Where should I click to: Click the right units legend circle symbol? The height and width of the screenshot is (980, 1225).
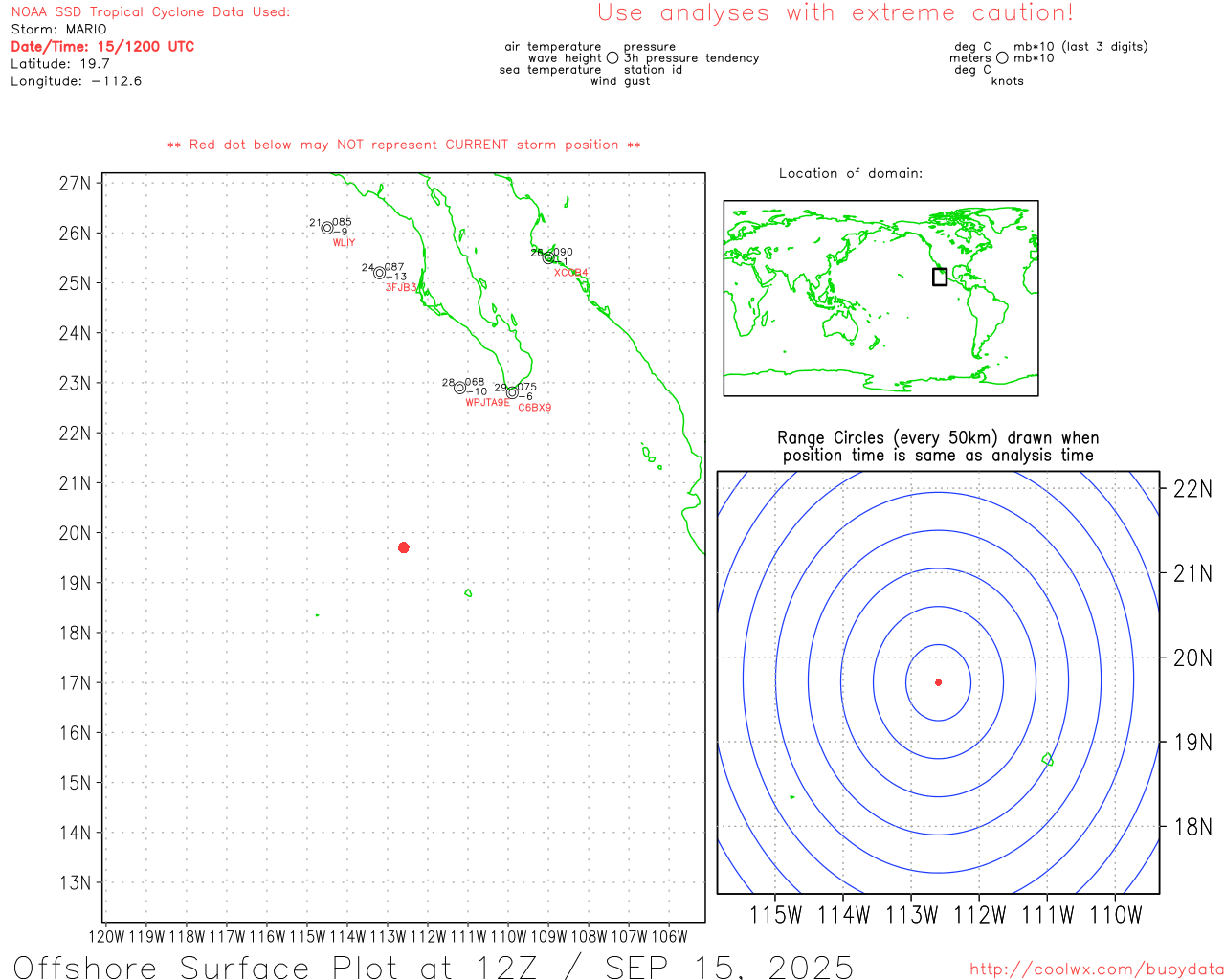(1002, 57)
